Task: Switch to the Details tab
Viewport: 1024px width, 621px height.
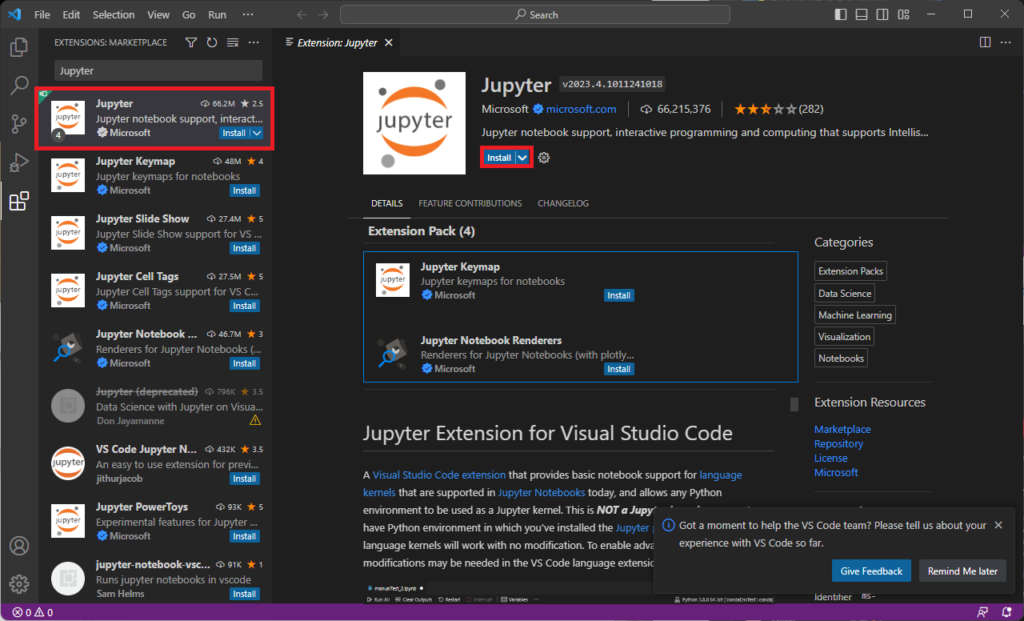Action: [387, 204]
